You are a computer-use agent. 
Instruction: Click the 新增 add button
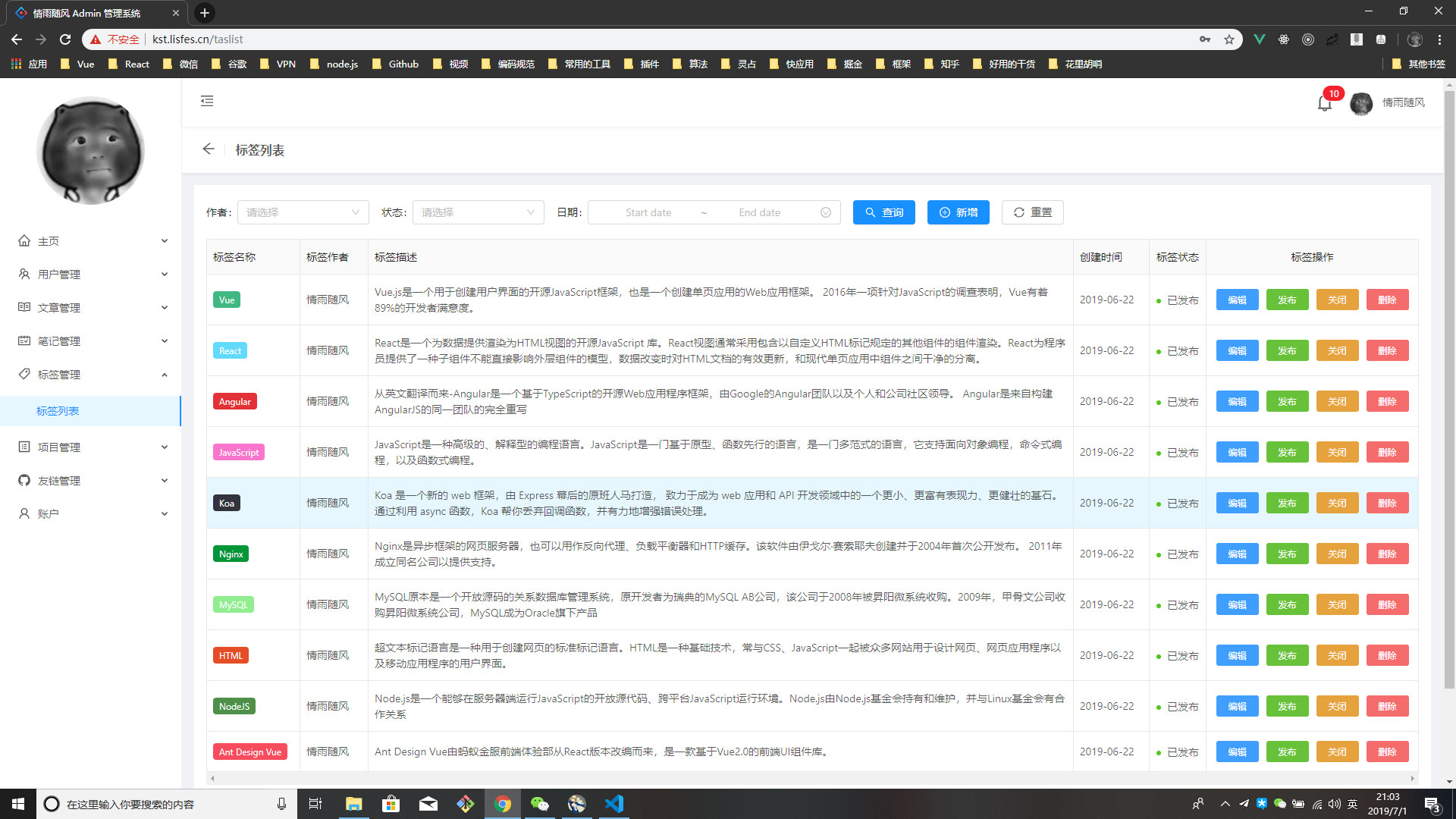pos(958,212)
